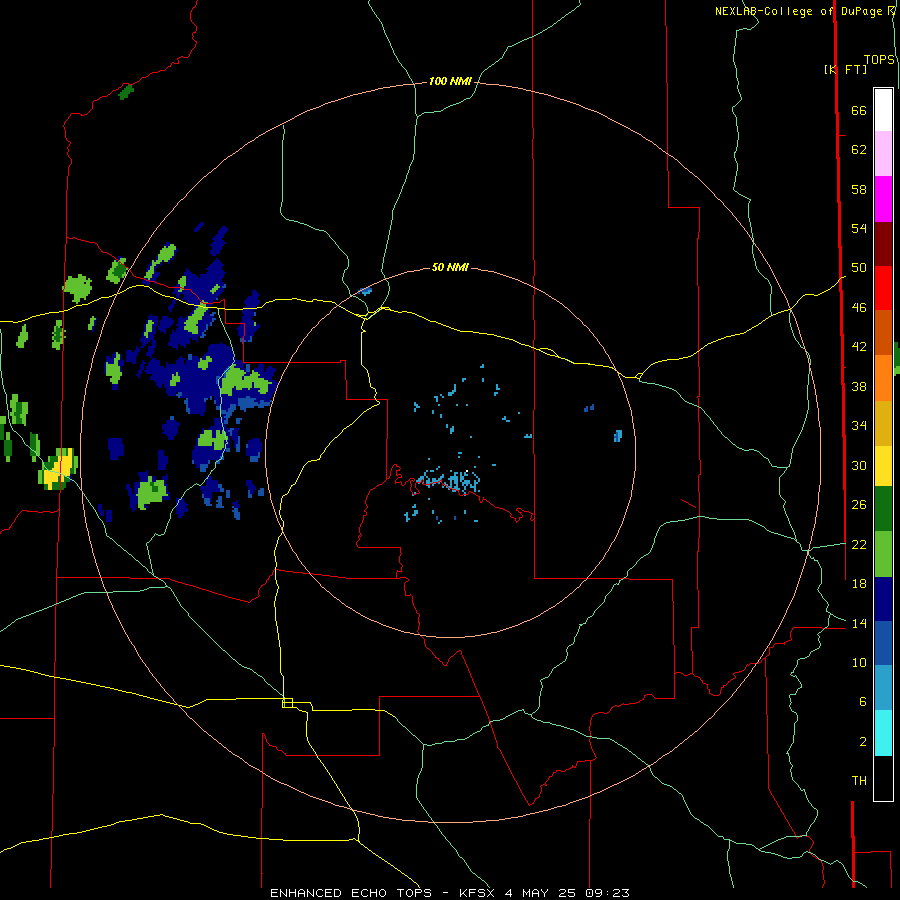Click the legend value 54

[859, 228]
